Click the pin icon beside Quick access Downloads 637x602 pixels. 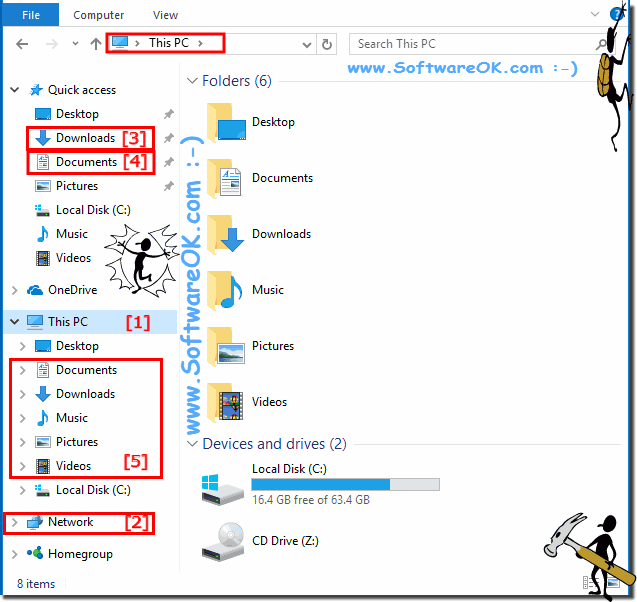tap(169, 138)
